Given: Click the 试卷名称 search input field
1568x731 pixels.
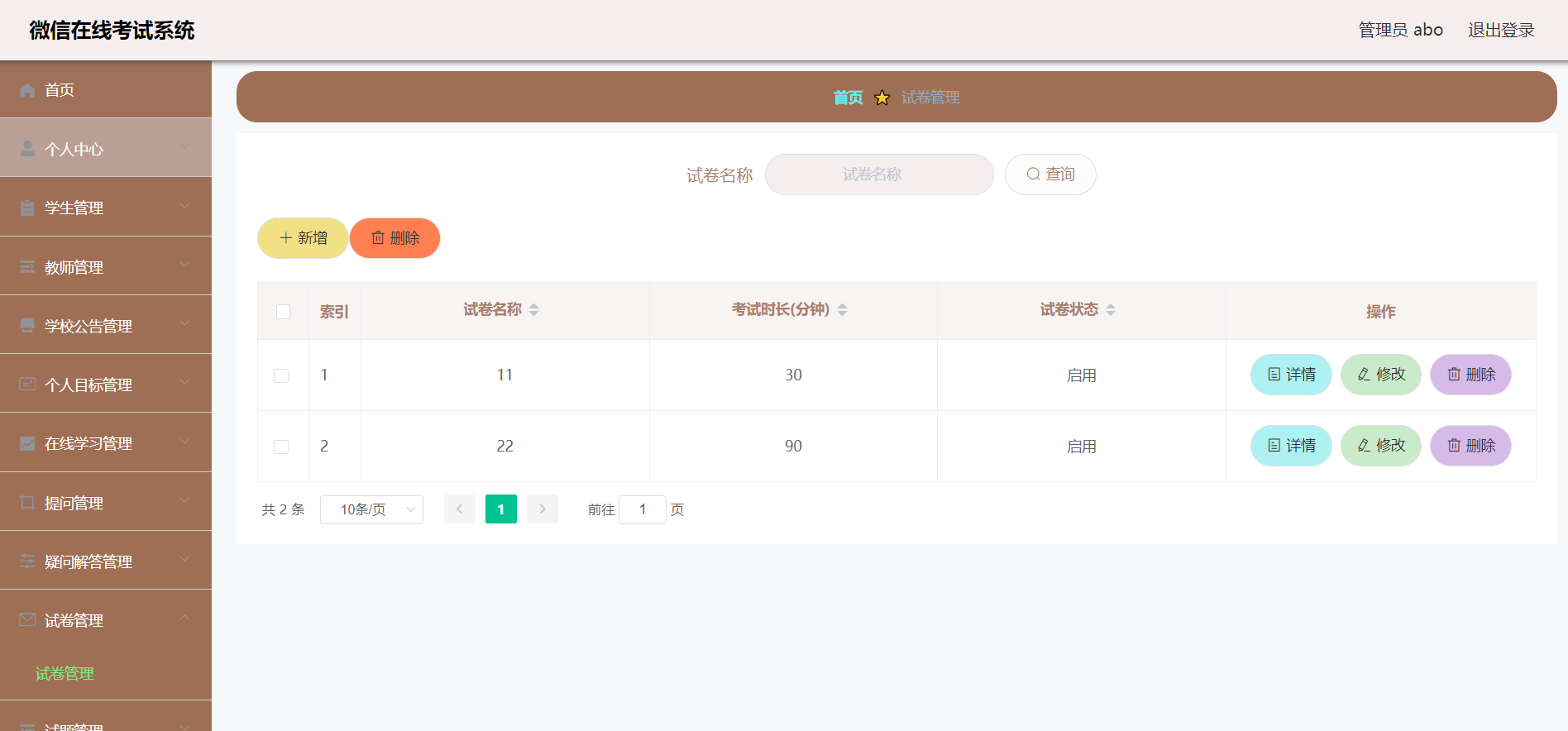Looking at the screenshot, I should pos(879,174).
